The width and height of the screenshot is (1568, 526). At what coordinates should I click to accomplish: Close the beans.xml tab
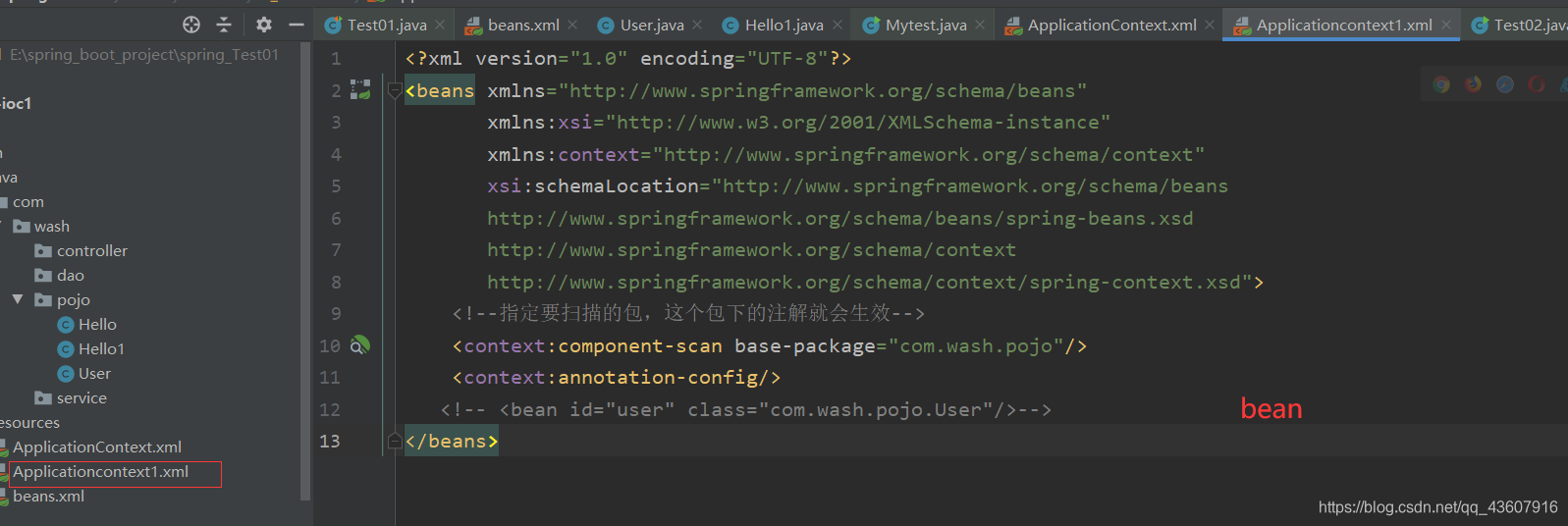coord(572,25)
